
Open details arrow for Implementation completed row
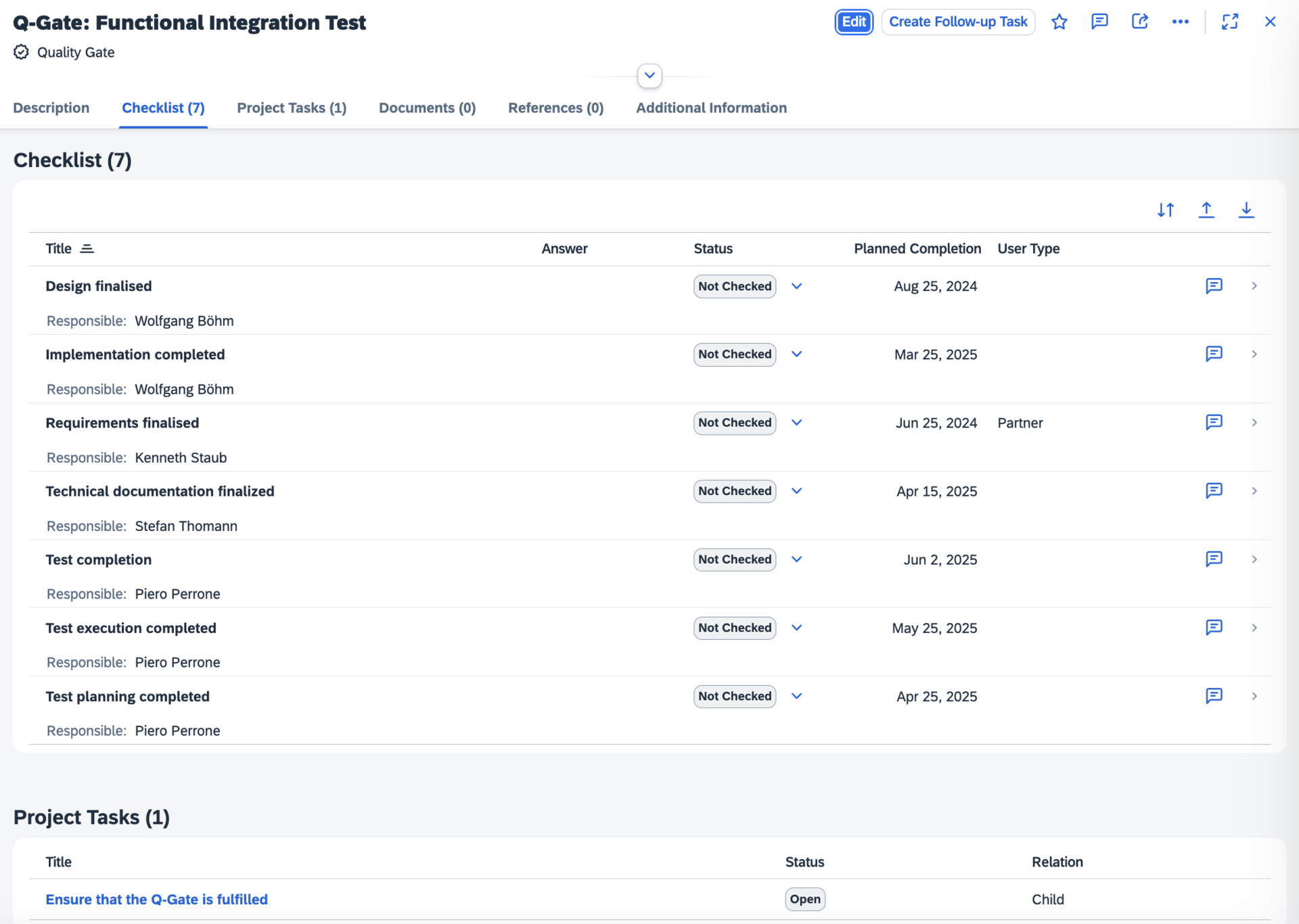(1254, 354)
